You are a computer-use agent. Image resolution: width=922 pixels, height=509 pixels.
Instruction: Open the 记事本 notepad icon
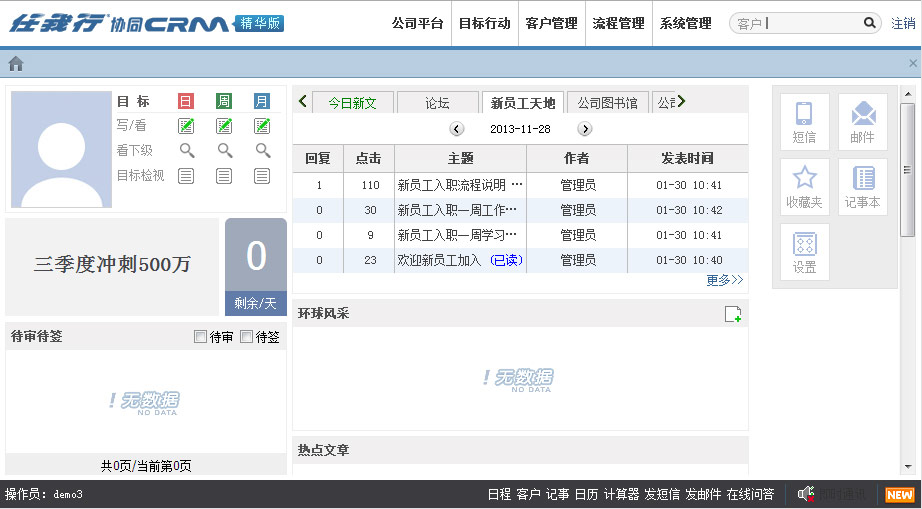[x=862, y=187]
